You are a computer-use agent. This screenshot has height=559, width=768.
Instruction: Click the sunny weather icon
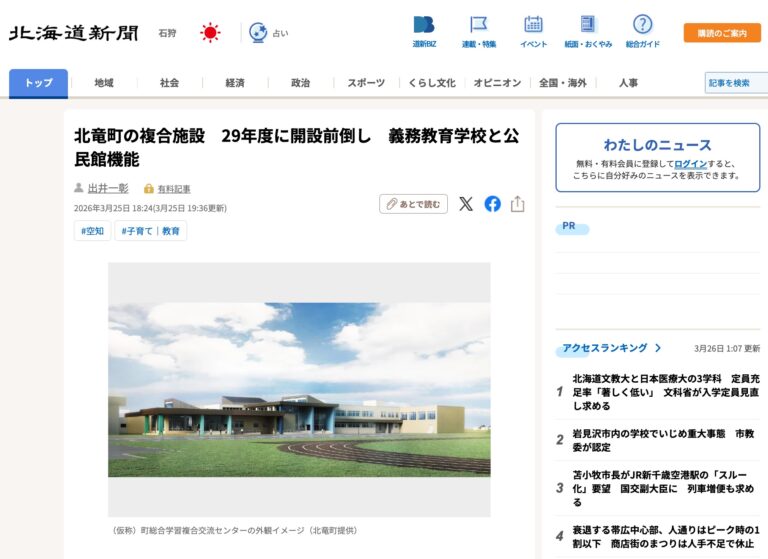point(210,33)
